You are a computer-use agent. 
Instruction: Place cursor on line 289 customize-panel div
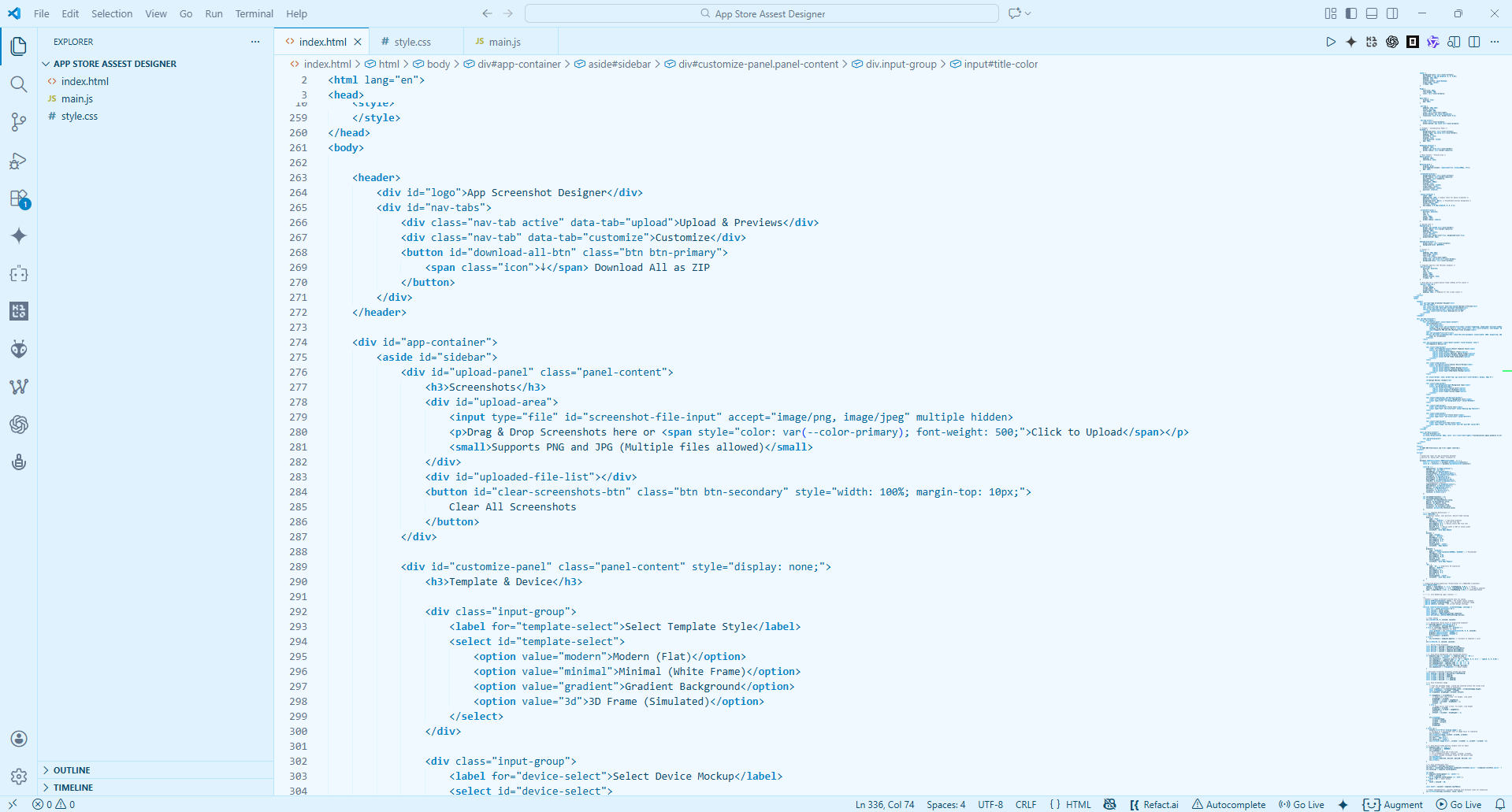click(615, 566)
